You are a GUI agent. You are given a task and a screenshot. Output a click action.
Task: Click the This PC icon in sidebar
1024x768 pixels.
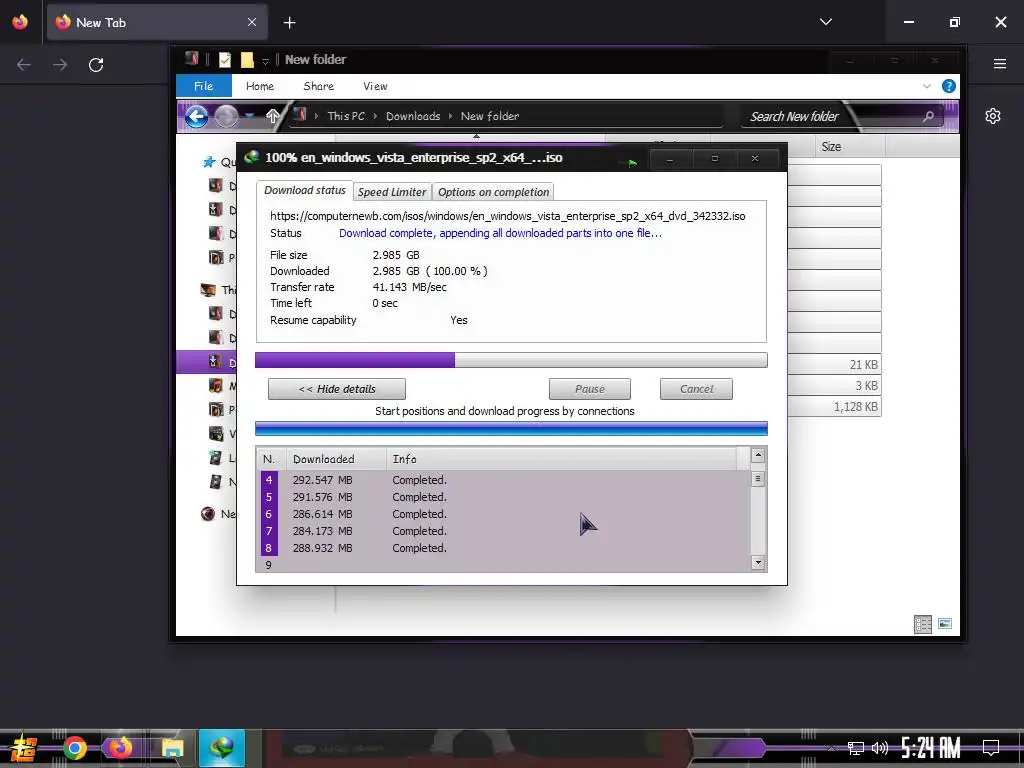coord(208,290)
